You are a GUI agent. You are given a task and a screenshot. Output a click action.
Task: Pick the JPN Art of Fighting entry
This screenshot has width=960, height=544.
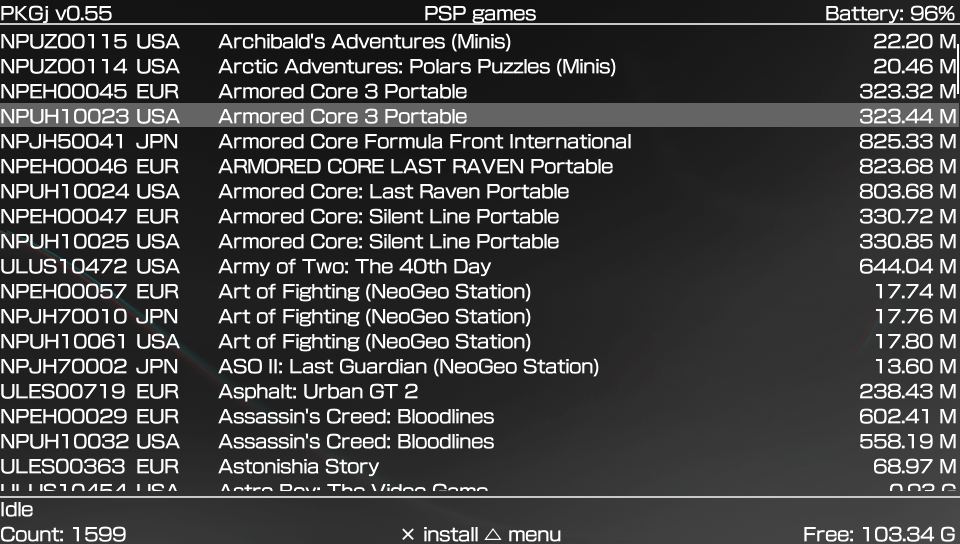point(480,316)
